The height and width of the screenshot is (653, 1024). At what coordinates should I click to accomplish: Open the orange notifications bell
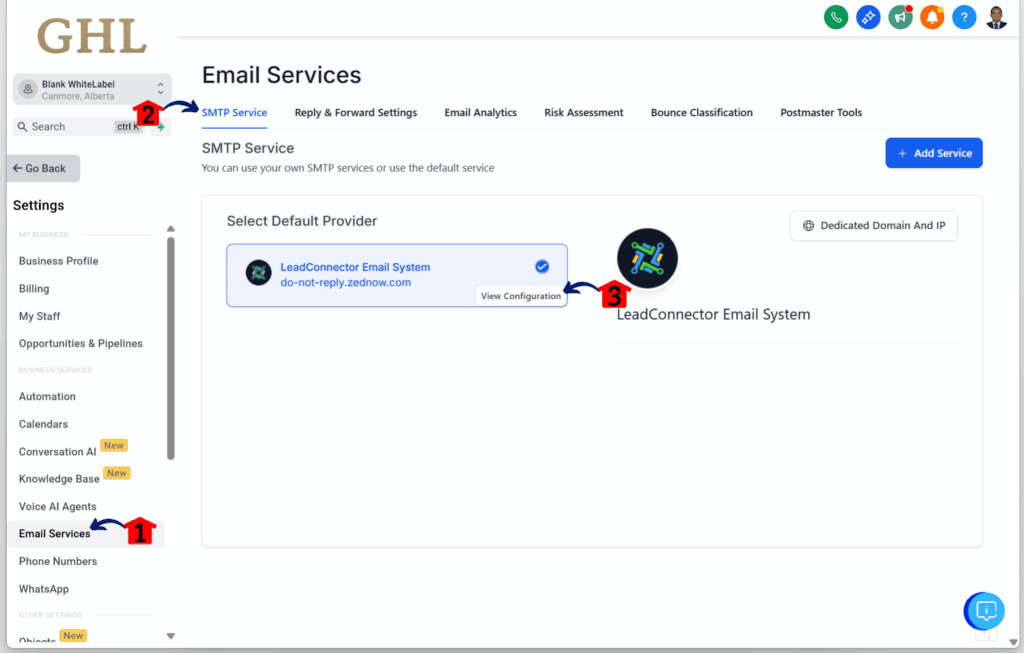click(932, 18)
